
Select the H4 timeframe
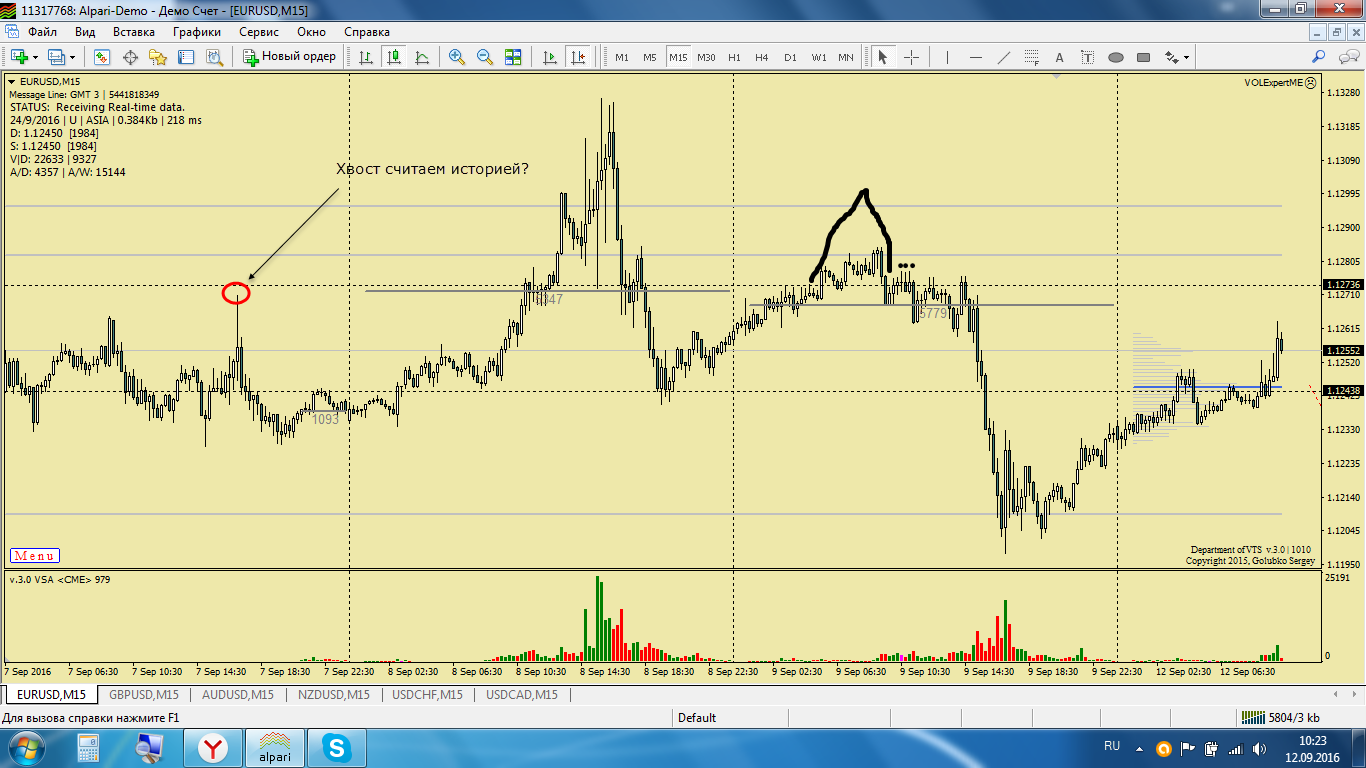point(762,57)
